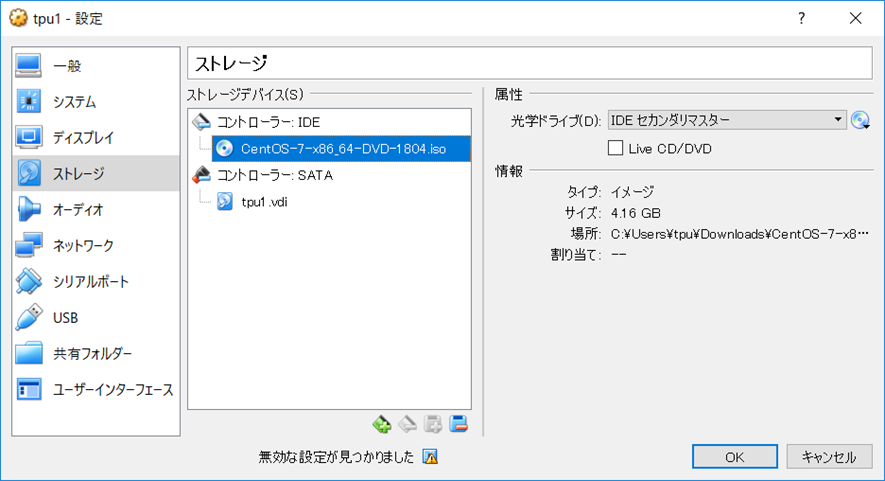Image resolution: width=885 pixels, height=481 pixels.
Task: Click the add storage controller icon
Action: (x=381, y=425)
